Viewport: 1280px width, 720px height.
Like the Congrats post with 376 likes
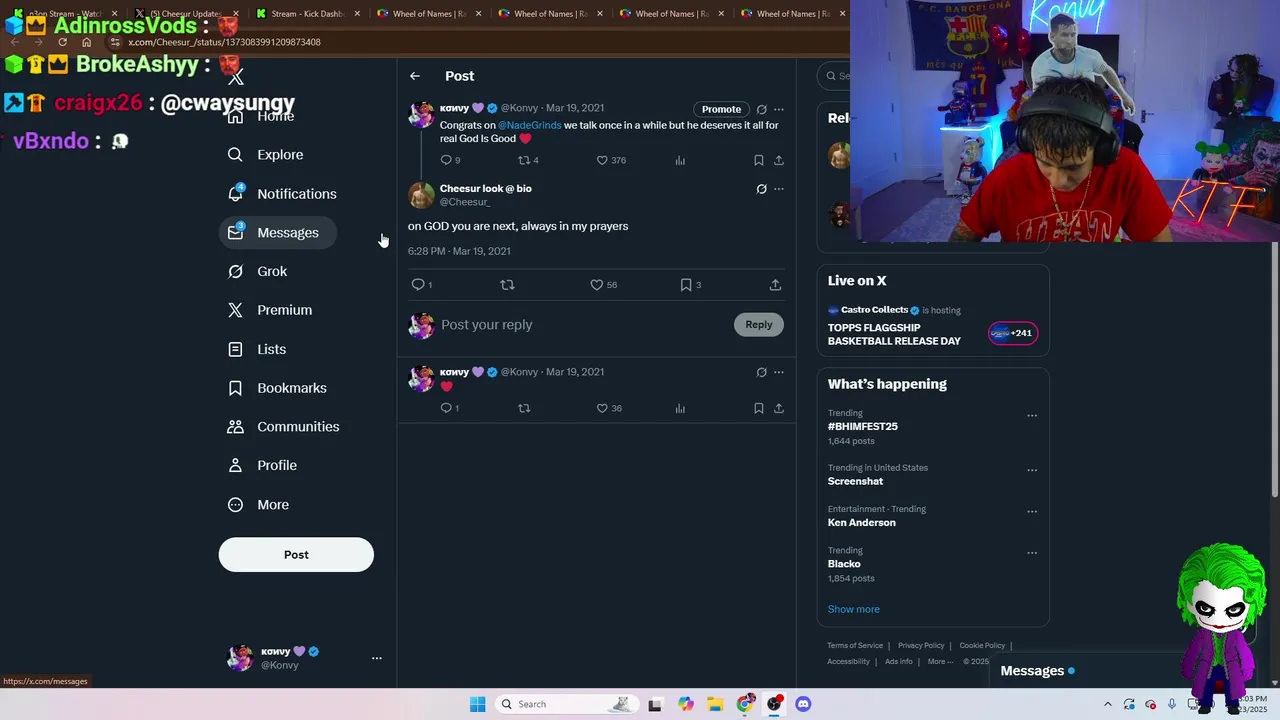[611, 160]
